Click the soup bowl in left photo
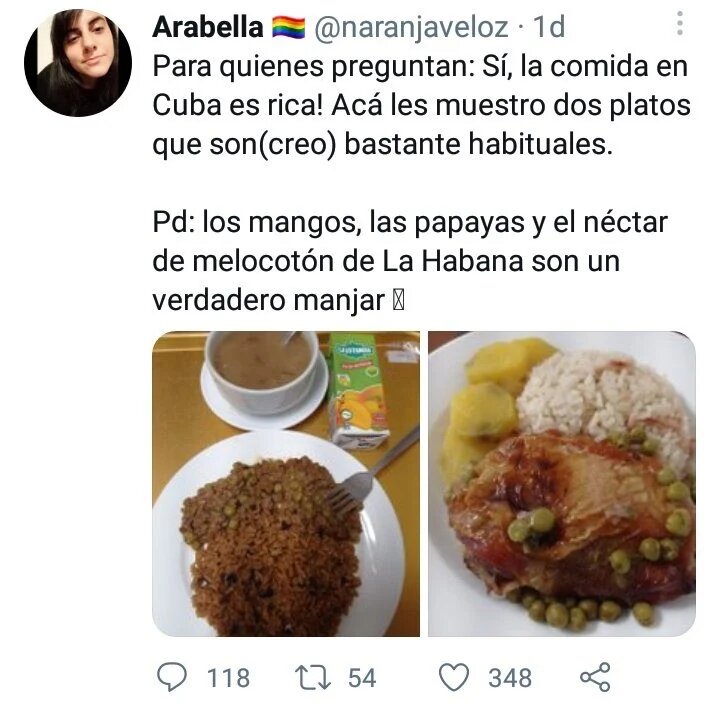The height and width of the screenshot is (708, 720). [263, 372]
